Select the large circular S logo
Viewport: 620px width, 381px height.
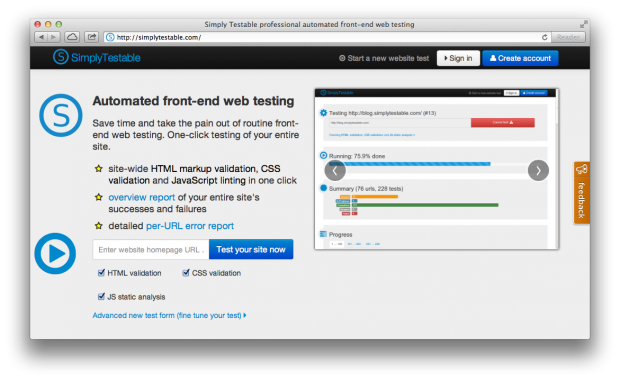pyautogui.click(x=60, y=115)
